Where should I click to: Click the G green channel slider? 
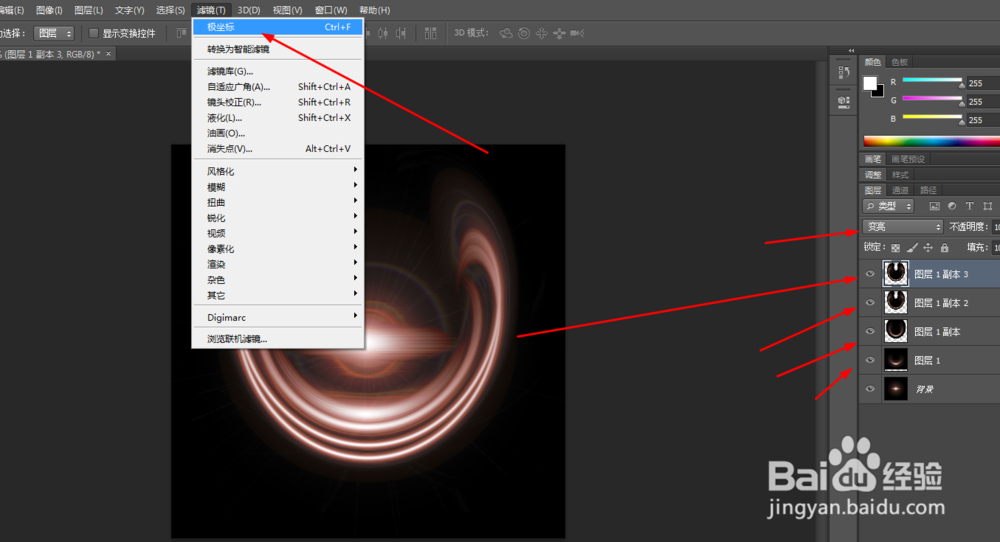point(932,99)
